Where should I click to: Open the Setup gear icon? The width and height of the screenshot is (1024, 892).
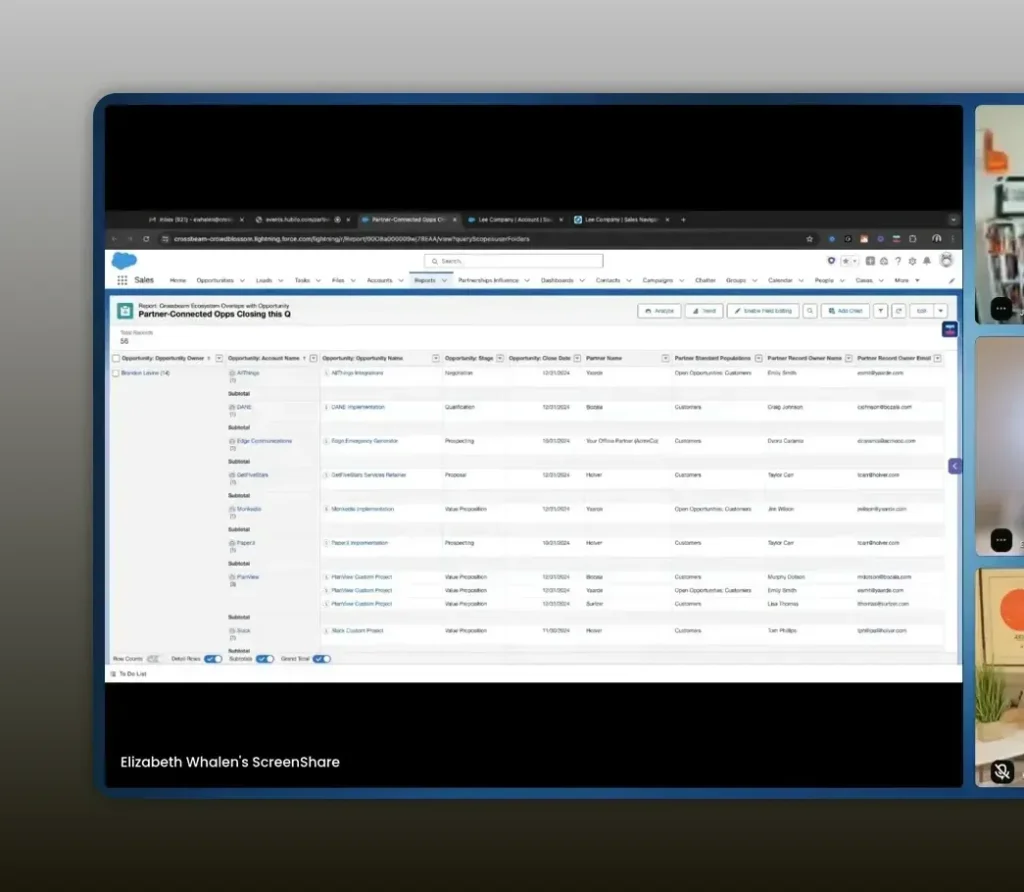(x=912, y=261)
